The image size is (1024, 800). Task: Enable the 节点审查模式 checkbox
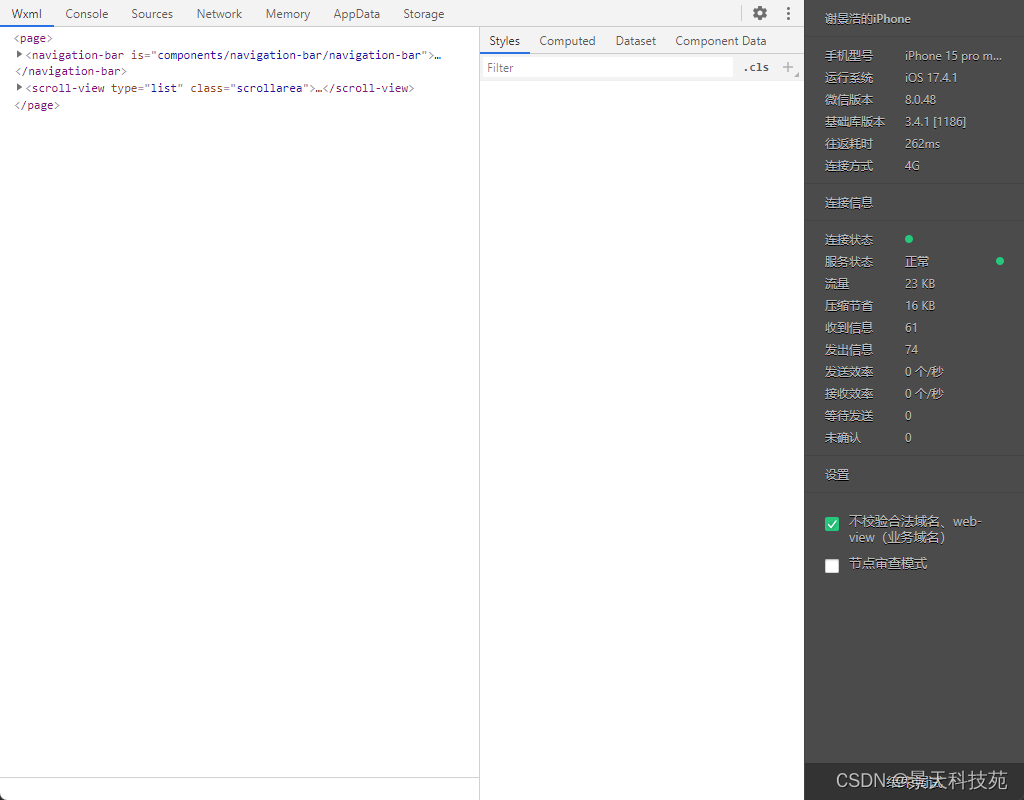(832, 566)
